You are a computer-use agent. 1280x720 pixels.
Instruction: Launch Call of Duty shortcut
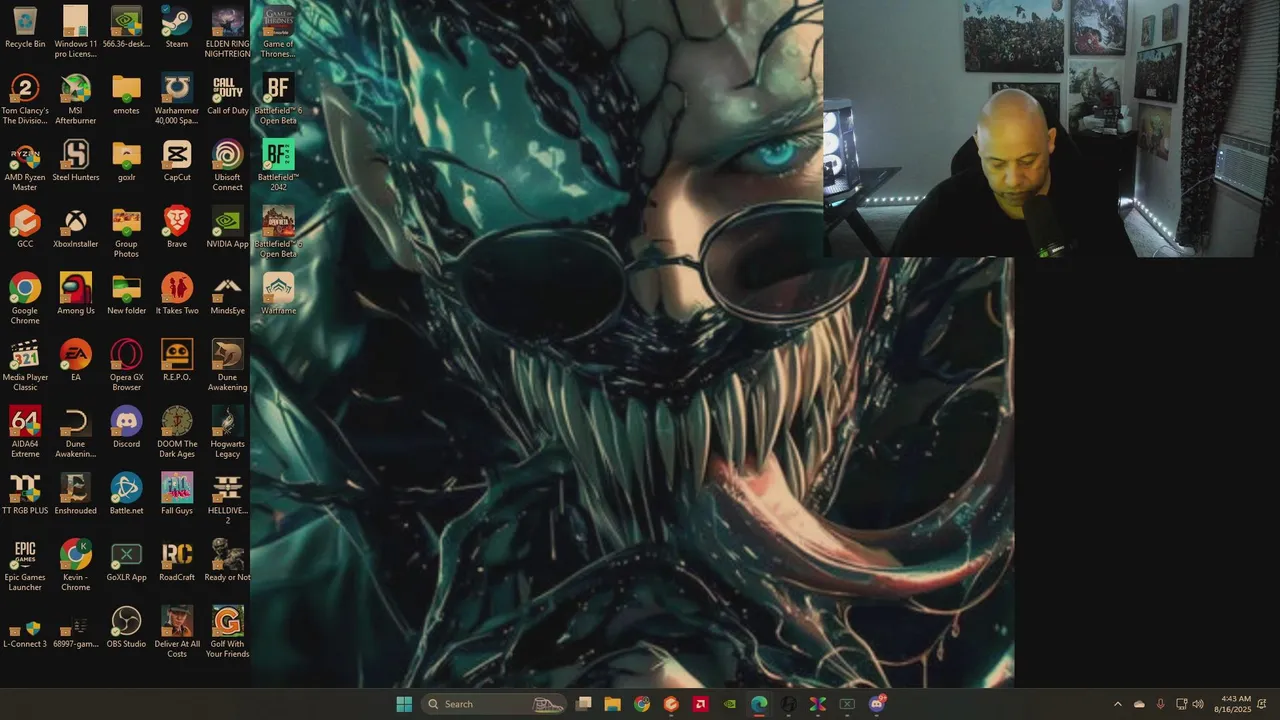(x=227, y=94)
